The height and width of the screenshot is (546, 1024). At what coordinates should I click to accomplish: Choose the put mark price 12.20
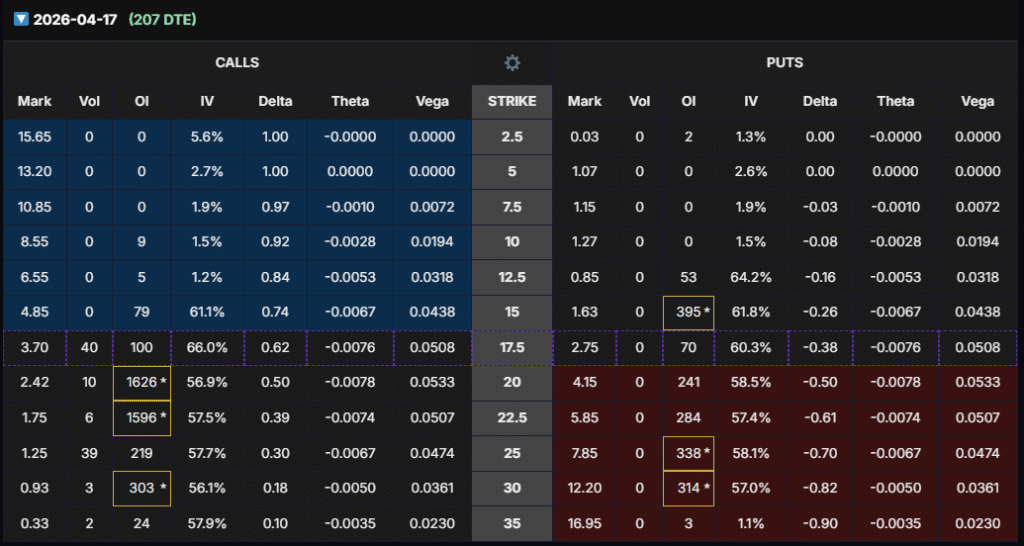tap(585, 488)
